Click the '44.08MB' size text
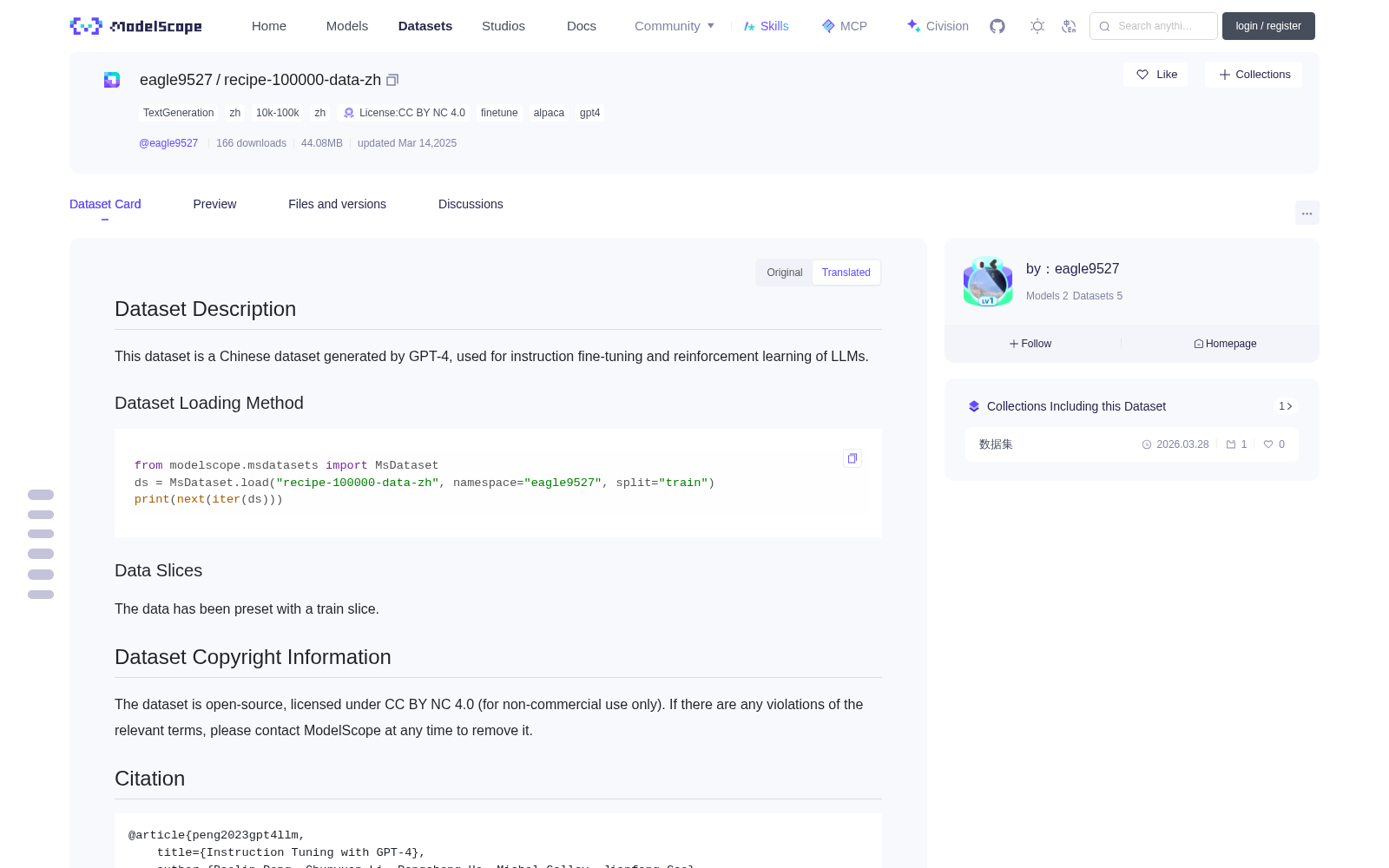Screen dimensions: 1389x868 [x=322, y=143]
